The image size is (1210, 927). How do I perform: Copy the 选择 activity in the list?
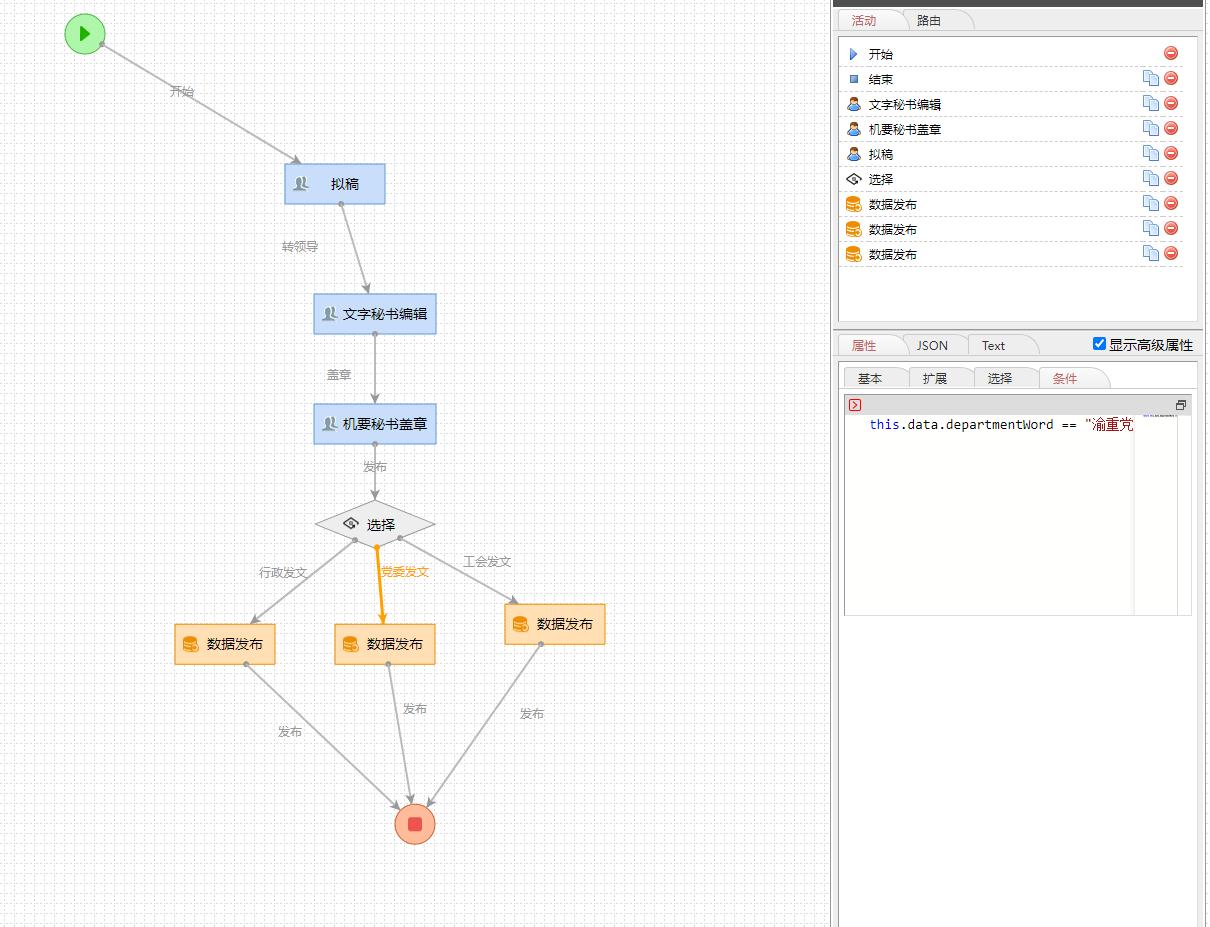tap(1151, 178)
